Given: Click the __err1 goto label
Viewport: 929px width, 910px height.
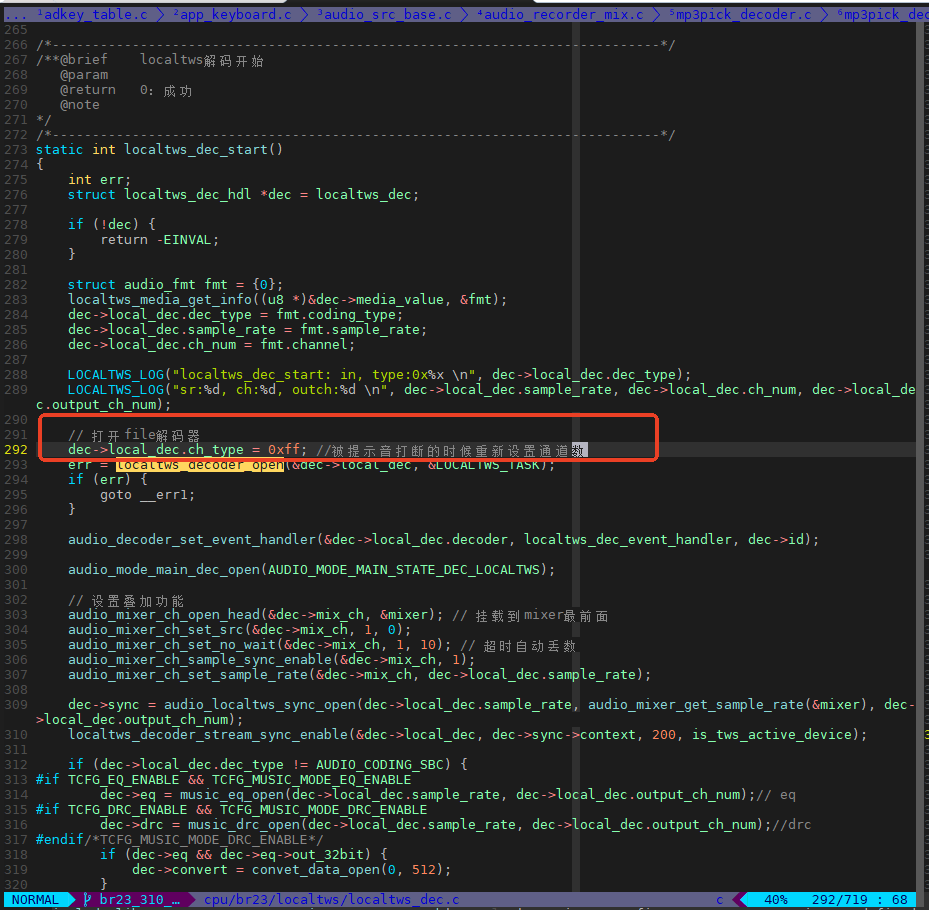Looking at the screenshot, I should 164,495.
